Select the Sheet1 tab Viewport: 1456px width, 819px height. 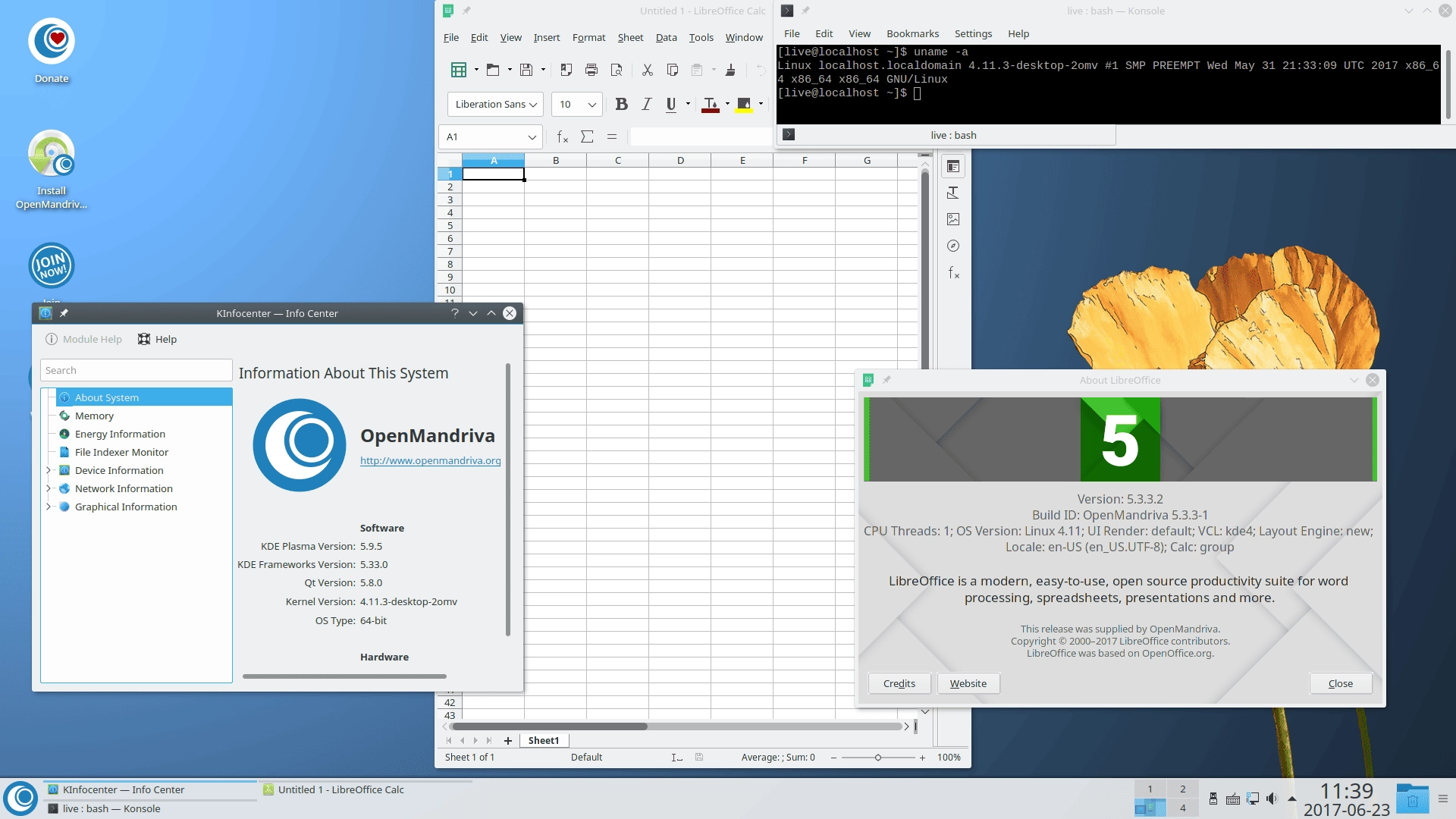coord(544,740)
